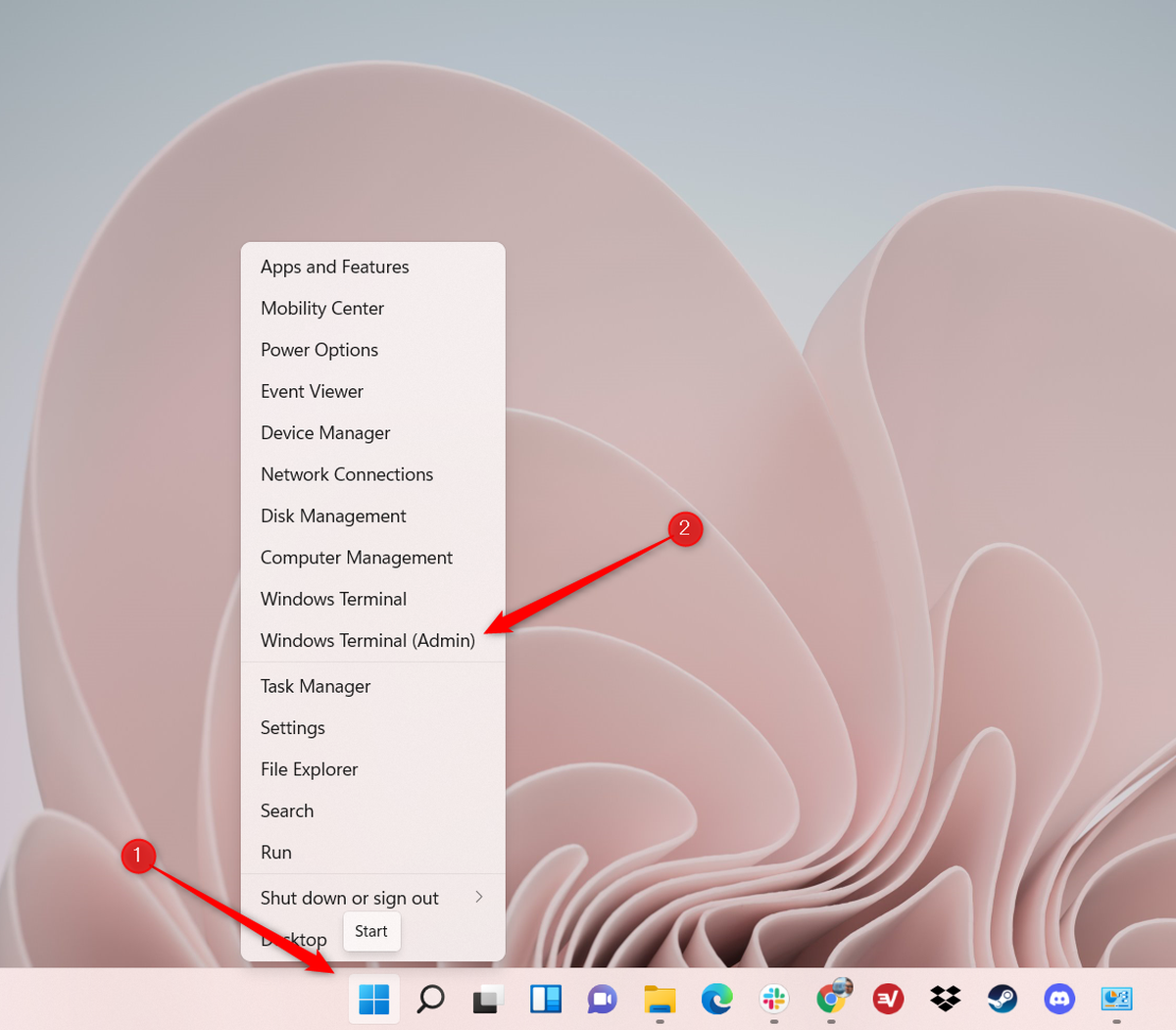The height and width of the screenshot is (1030, 1176).
Task: Launch Steam from the taskbar
Action: pyautogui.click(x=1003, y=1000)
